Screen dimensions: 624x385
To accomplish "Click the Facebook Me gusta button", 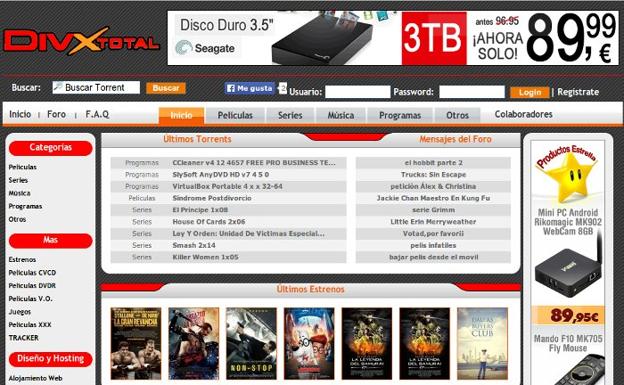I will [x=250, y=88].
